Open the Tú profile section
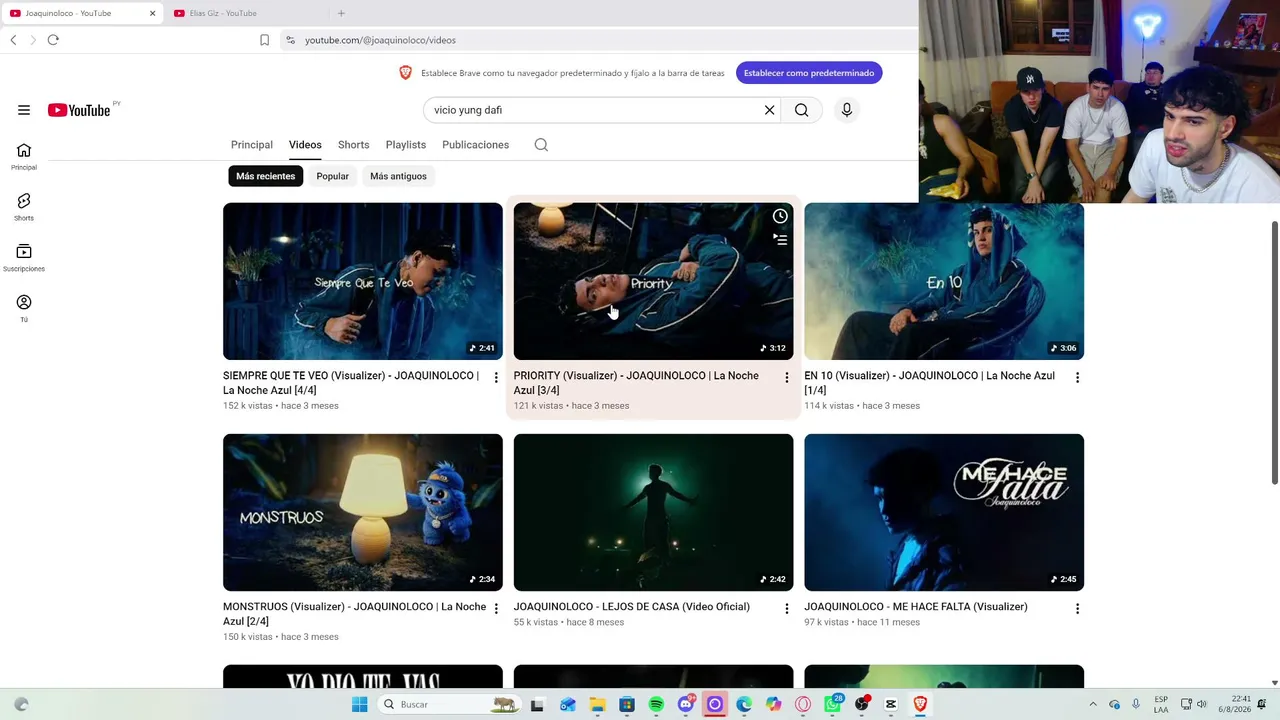Viewport: 1280px width, 720px height. click(x=24, y=309)
